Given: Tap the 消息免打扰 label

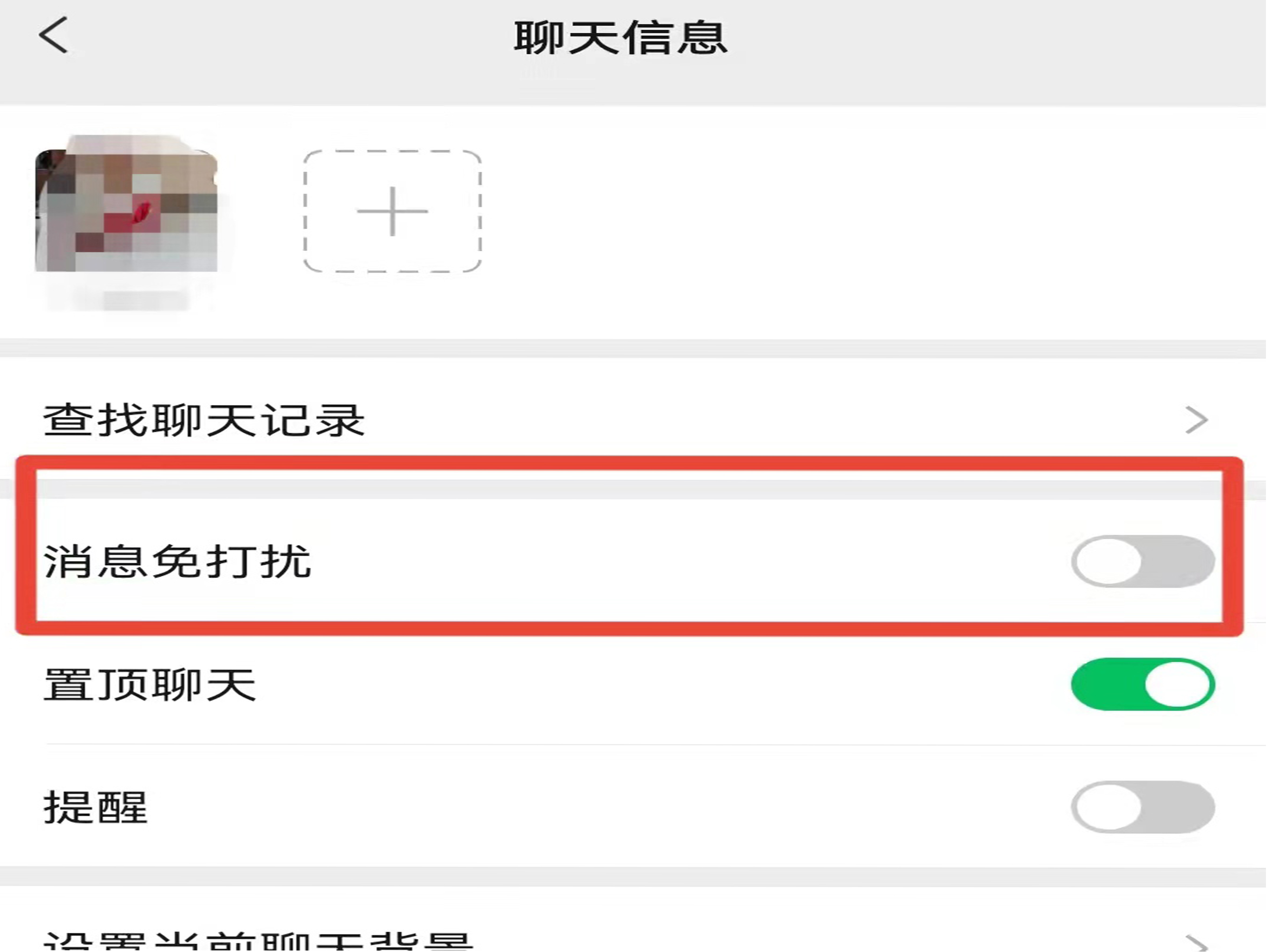Looking at the screenshot, I should pos(177,561).
